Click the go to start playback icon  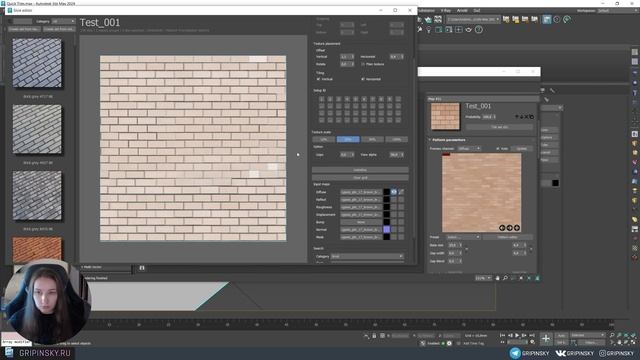[x=502, y=335]
